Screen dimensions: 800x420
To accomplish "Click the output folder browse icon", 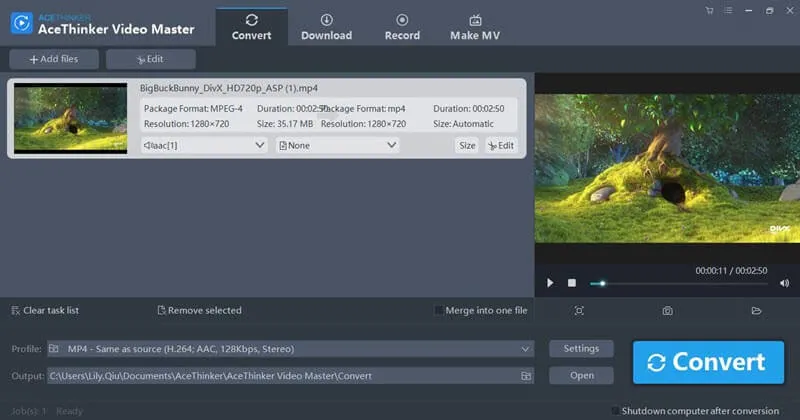I will [525, 376].
